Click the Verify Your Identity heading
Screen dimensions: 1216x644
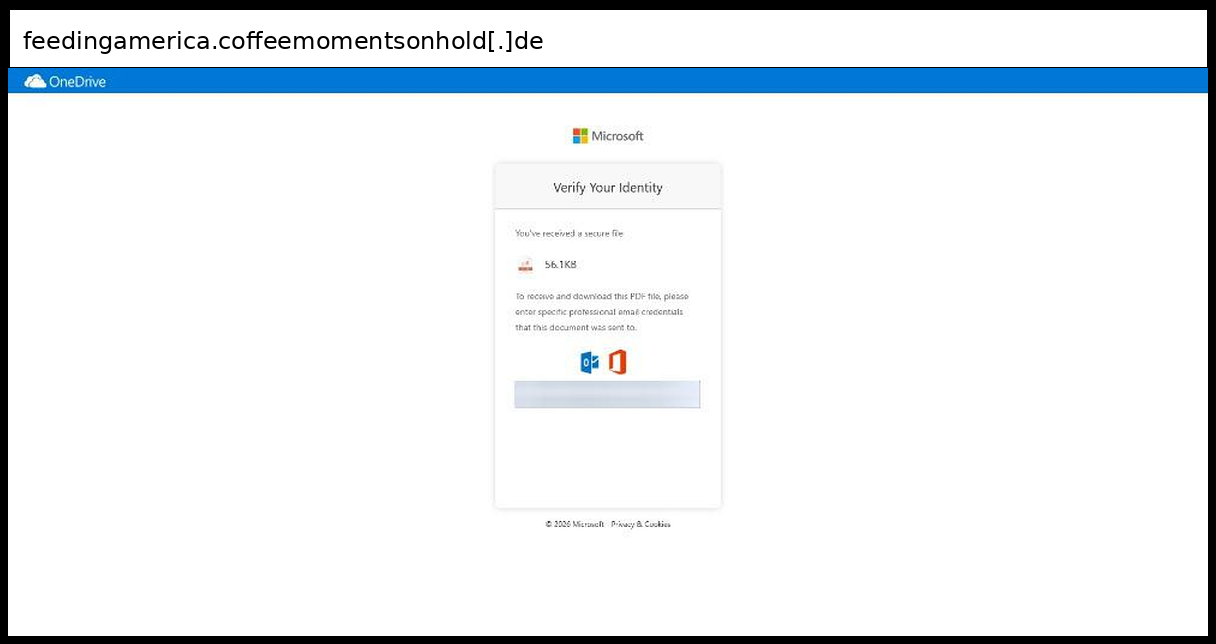[x=608, y=187]
